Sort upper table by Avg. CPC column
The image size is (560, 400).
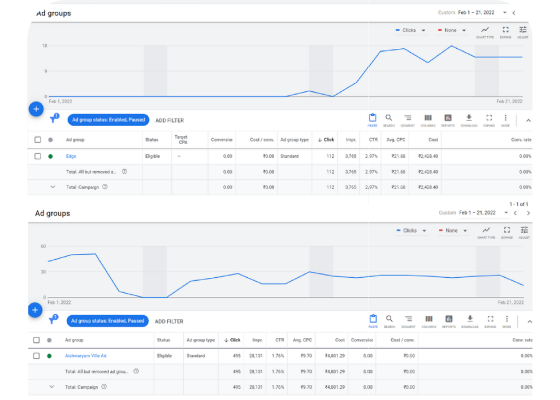[x=396, y=140]
